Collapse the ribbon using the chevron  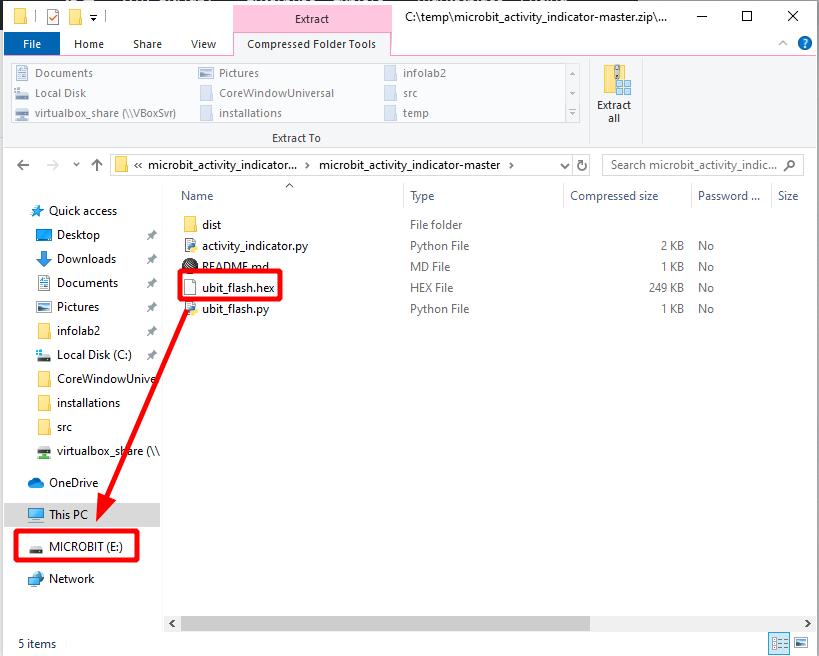(x=782, y=44)
